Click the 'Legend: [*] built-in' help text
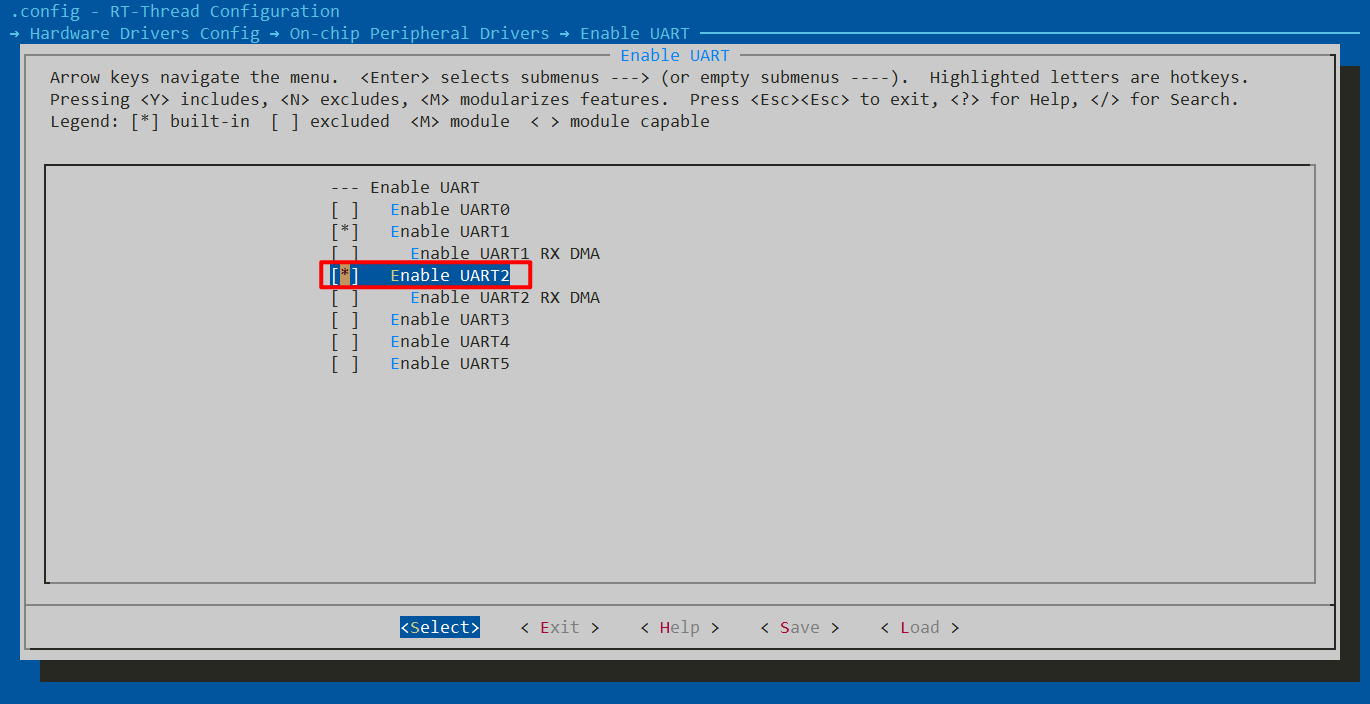 click(x=150, y=121)
